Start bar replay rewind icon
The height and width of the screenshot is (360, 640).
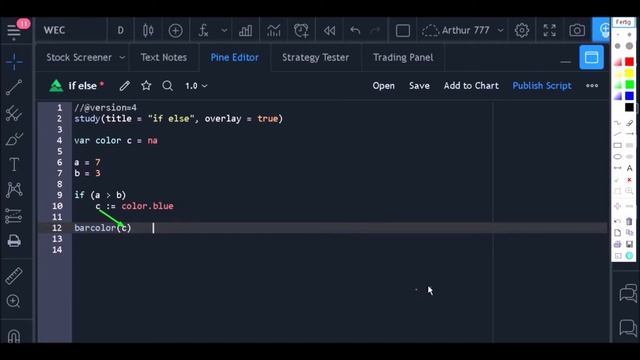pos(329,31)
